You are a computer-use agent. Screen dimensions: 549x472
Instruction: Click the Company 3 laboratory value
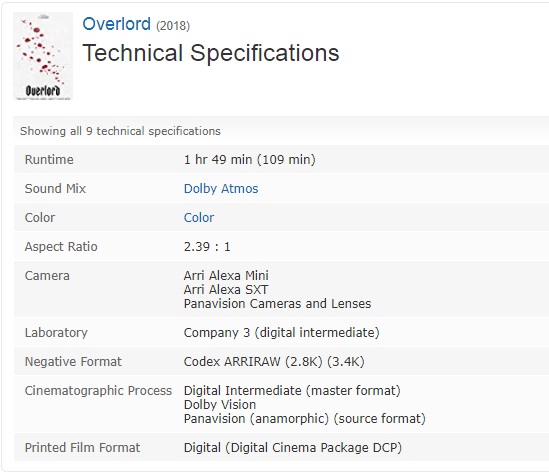[282, 333]
